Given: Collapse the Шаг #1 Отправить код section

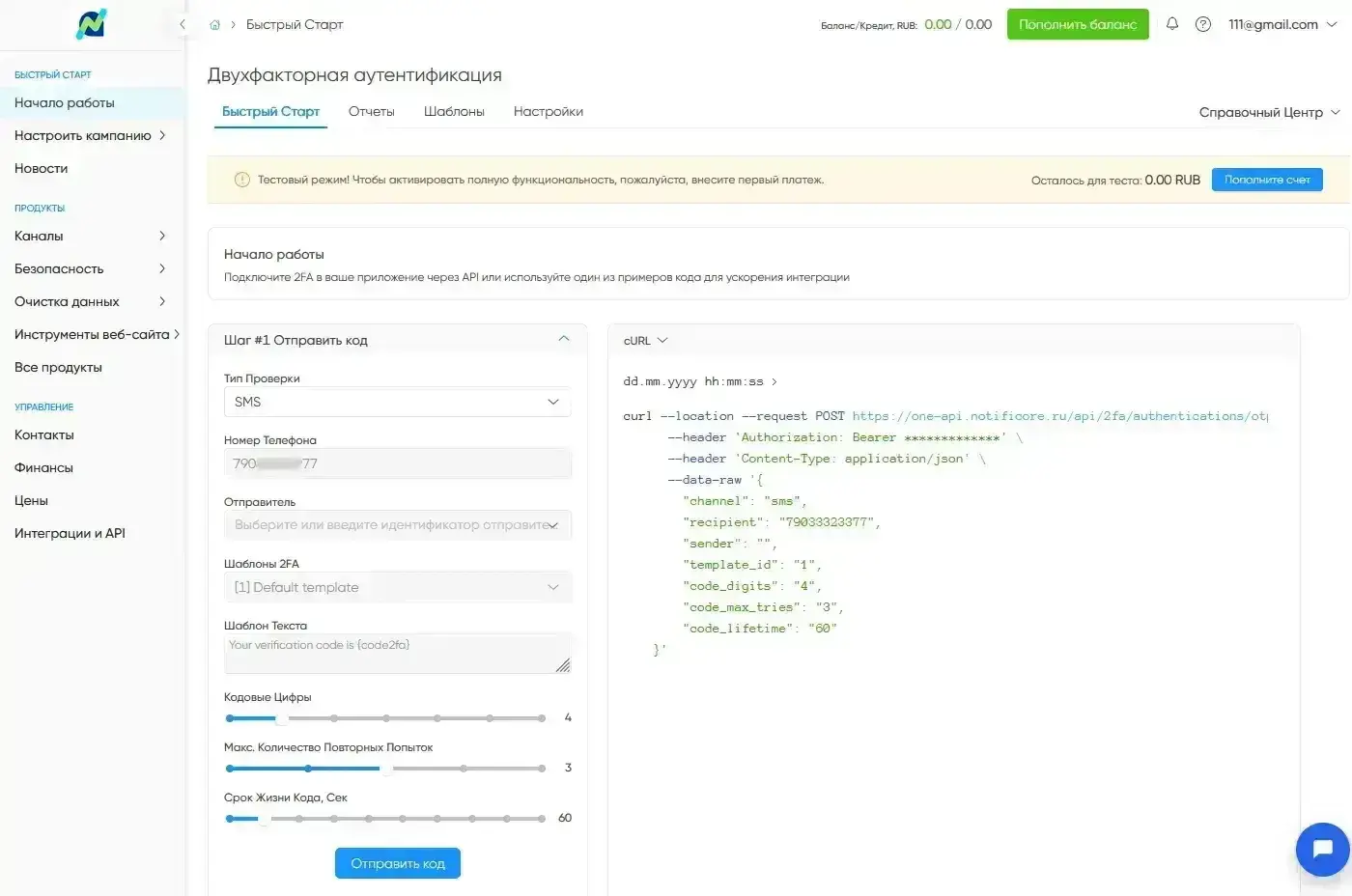Looking at the screenshot, I should coord(564,339).
